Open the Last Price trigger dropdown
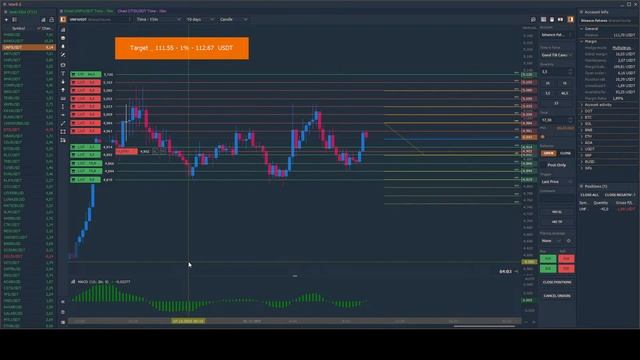 [x=557, y=182]
